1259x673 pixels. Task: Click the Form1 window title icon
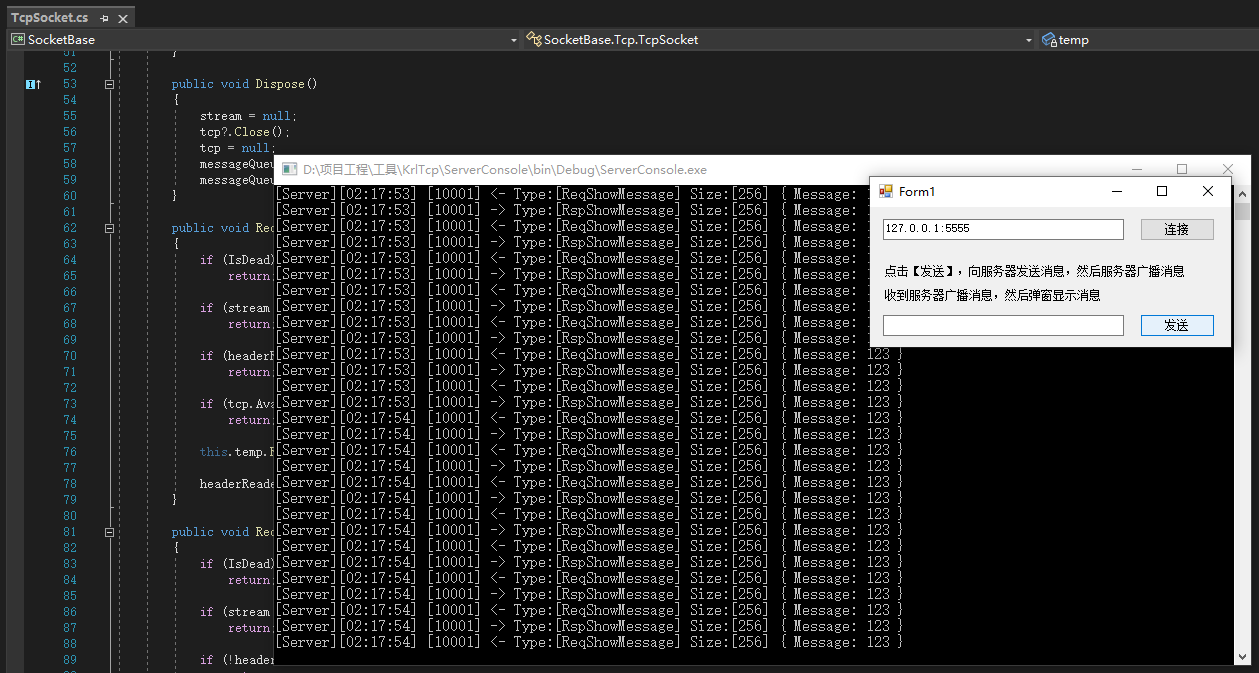click(x=885, y=191)
